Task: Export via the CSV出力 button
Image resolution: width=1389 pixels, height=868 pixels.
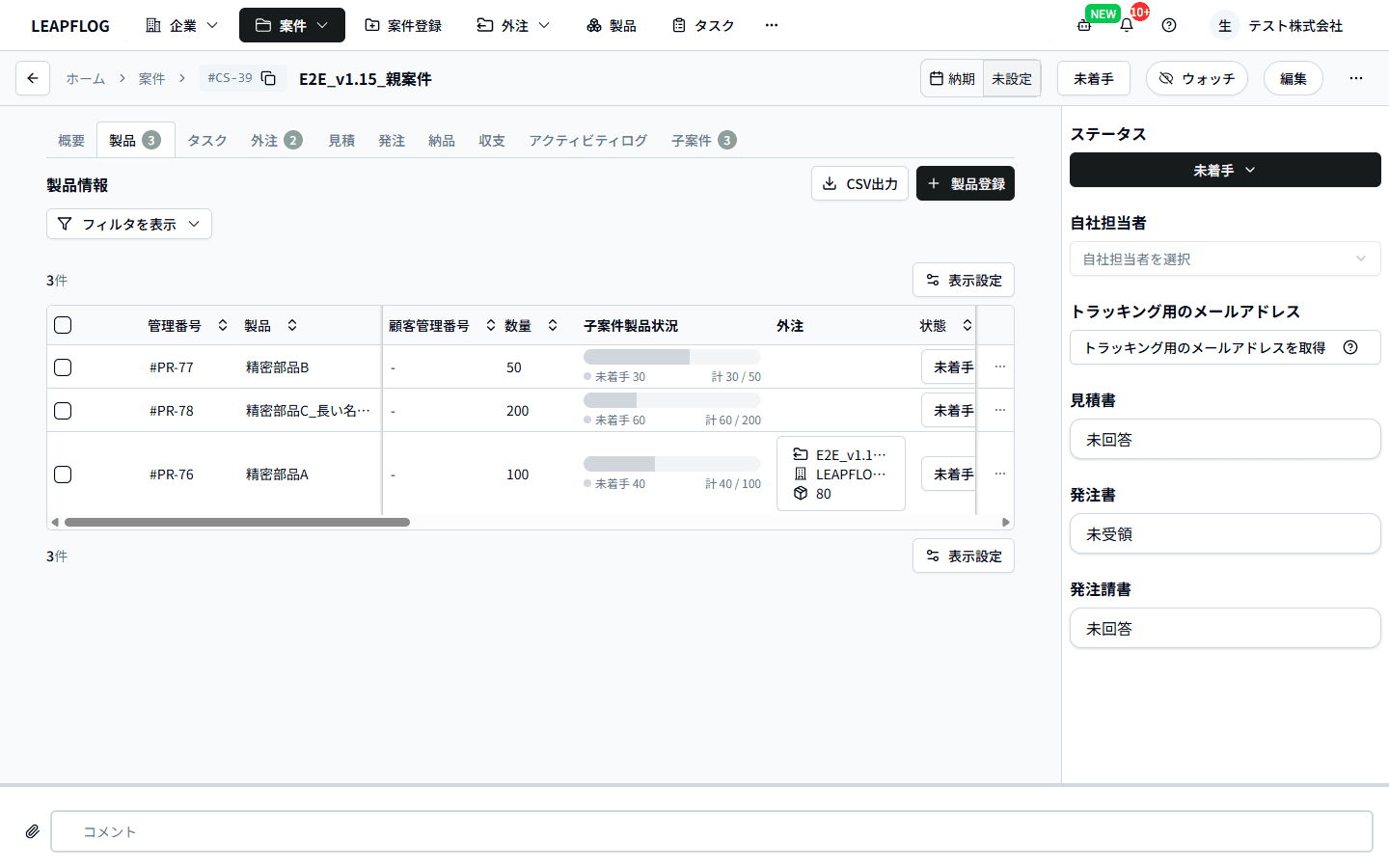Action: 859,183
